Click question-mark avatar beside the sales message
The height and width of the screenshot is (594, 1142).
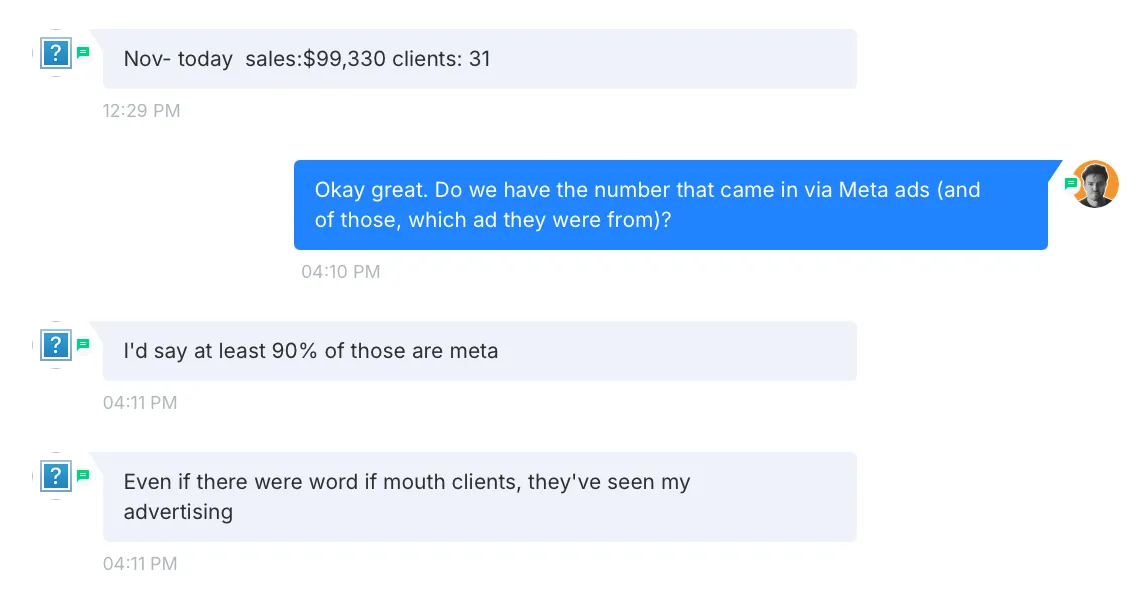pyautogui.click(x=56, y=53)
